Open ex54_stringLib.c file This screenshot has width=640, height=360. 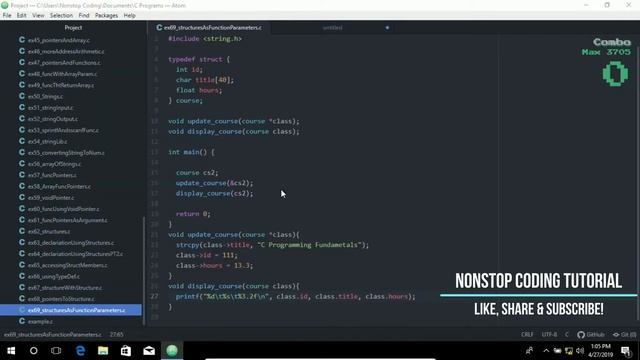coord(47,141)
